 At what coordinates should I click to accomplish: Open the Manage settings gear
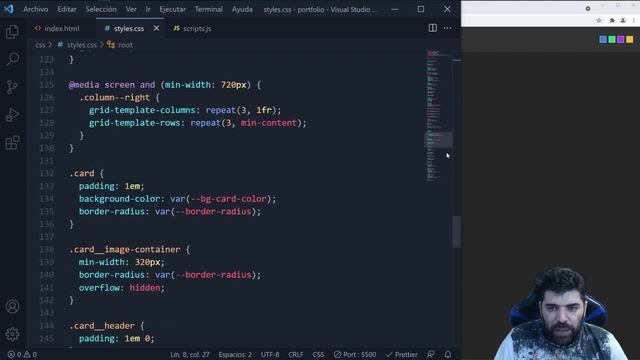click(x=12, y=334)
